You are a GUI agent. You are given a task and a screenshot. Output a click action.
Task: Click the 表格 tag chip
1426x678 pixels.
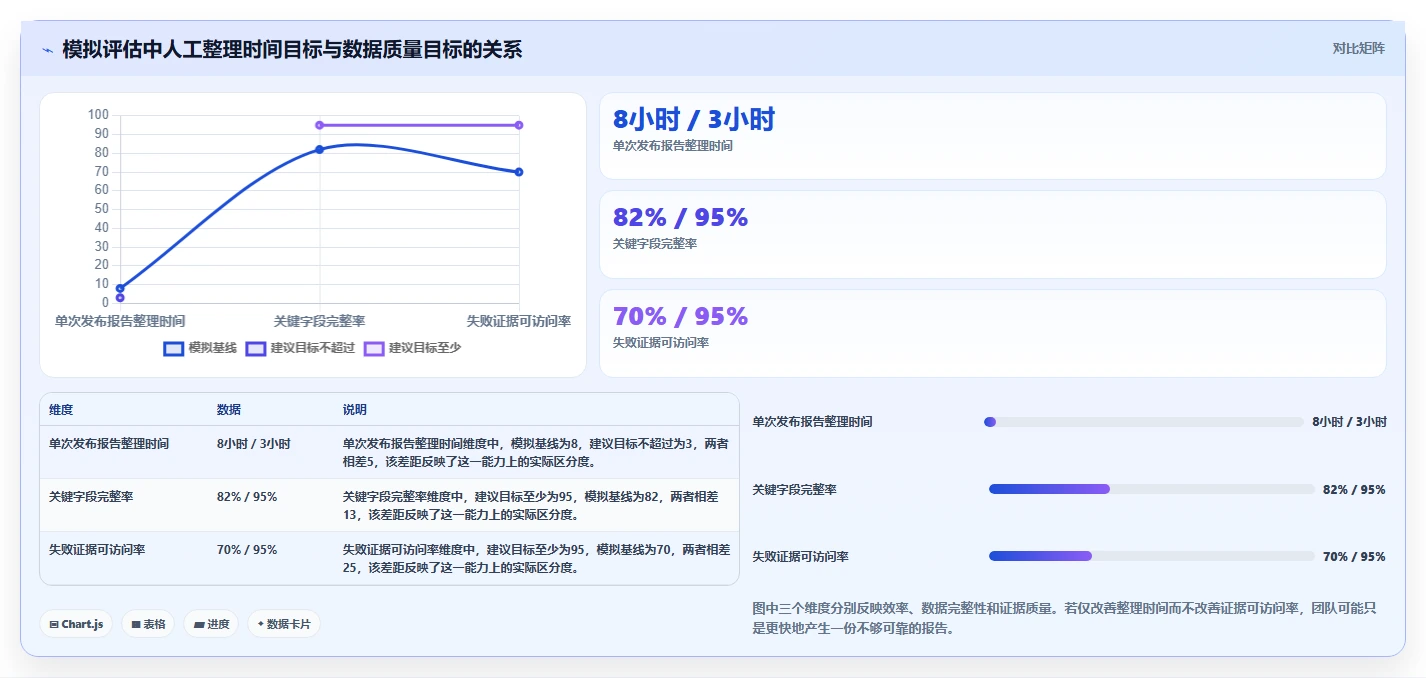148,624
